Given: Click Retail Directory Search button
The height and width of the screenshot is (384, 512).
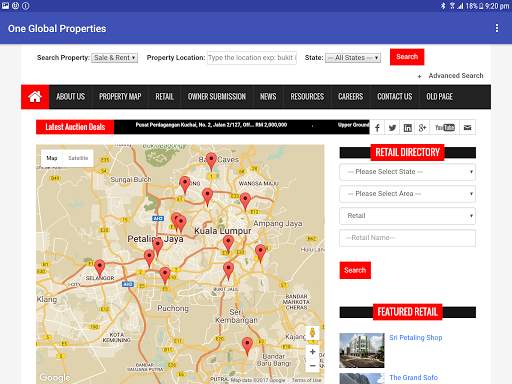Looking at the screenshot, I should [355, 270].
